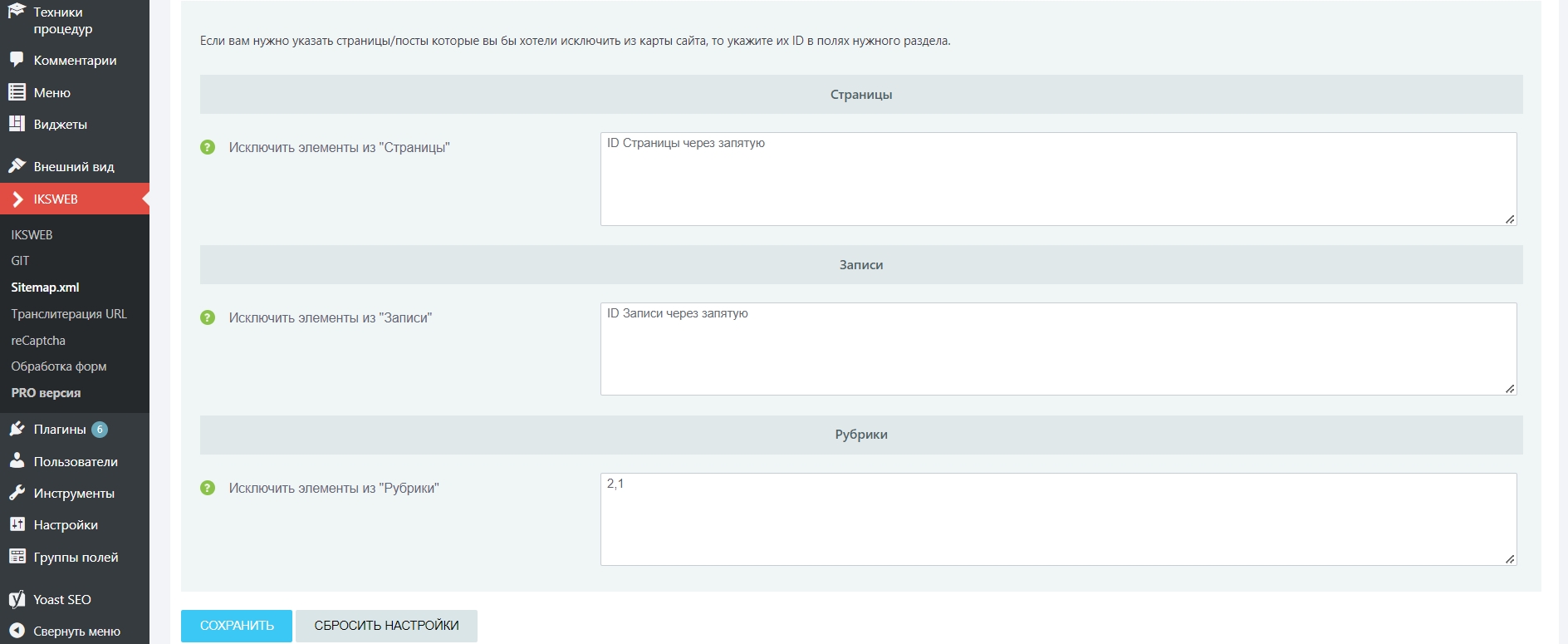Open the Пользователи menu
The image size is (1568, 644).
[75, 461]
